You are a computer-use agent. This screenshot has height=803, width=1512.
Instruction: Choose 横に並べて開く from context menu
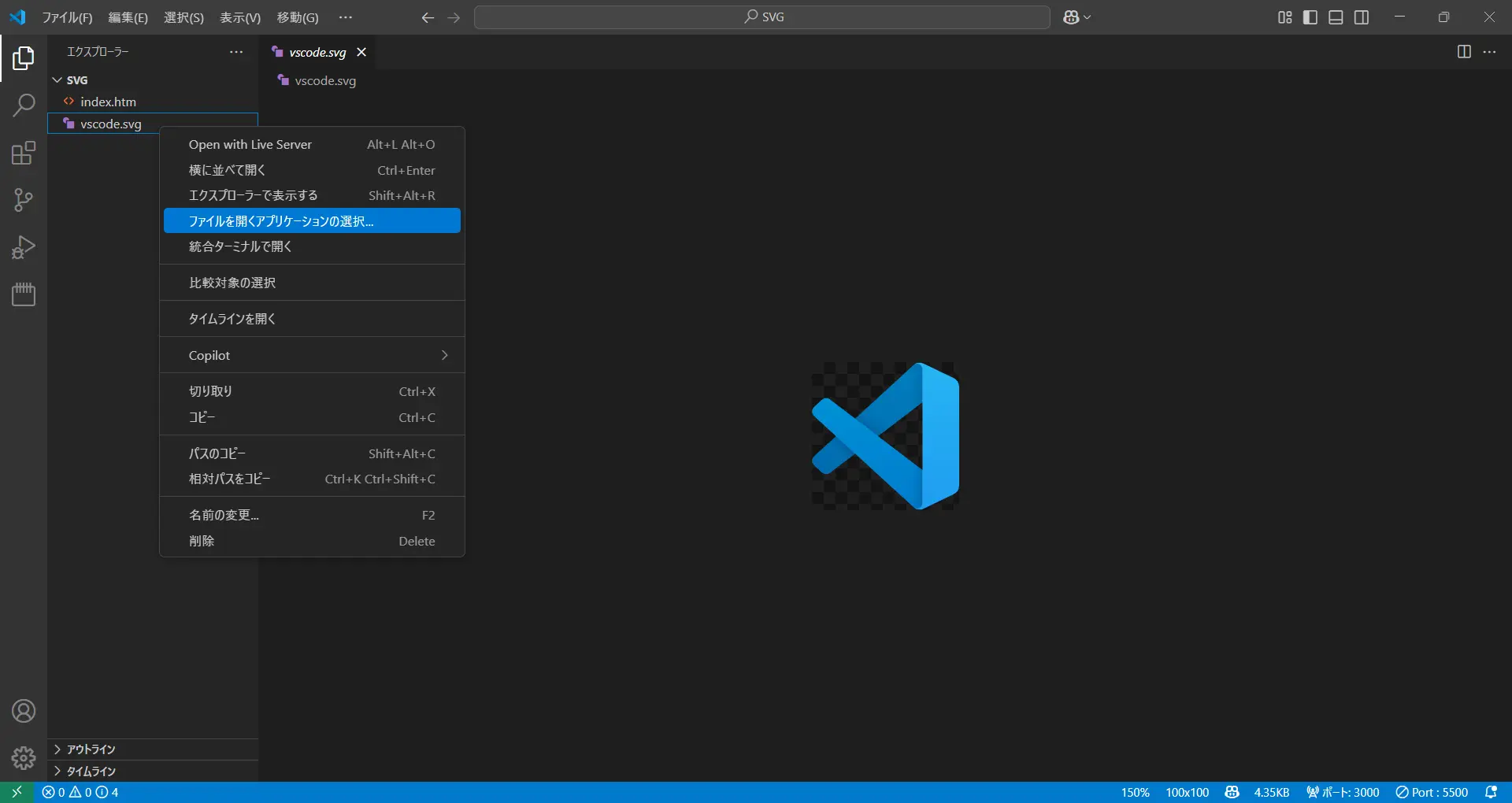[x=312, y=170]
